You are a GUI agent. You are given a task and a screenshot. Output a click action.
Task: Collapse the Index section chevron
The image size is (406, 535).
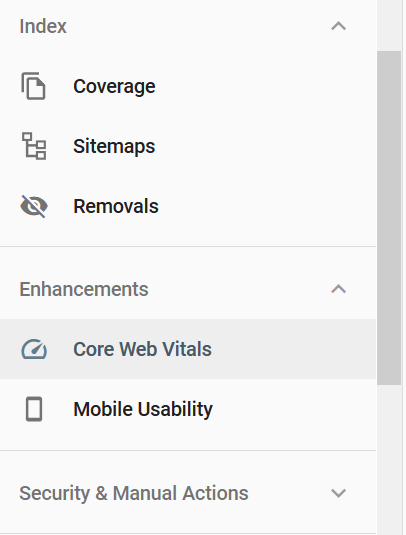(338, 26)
